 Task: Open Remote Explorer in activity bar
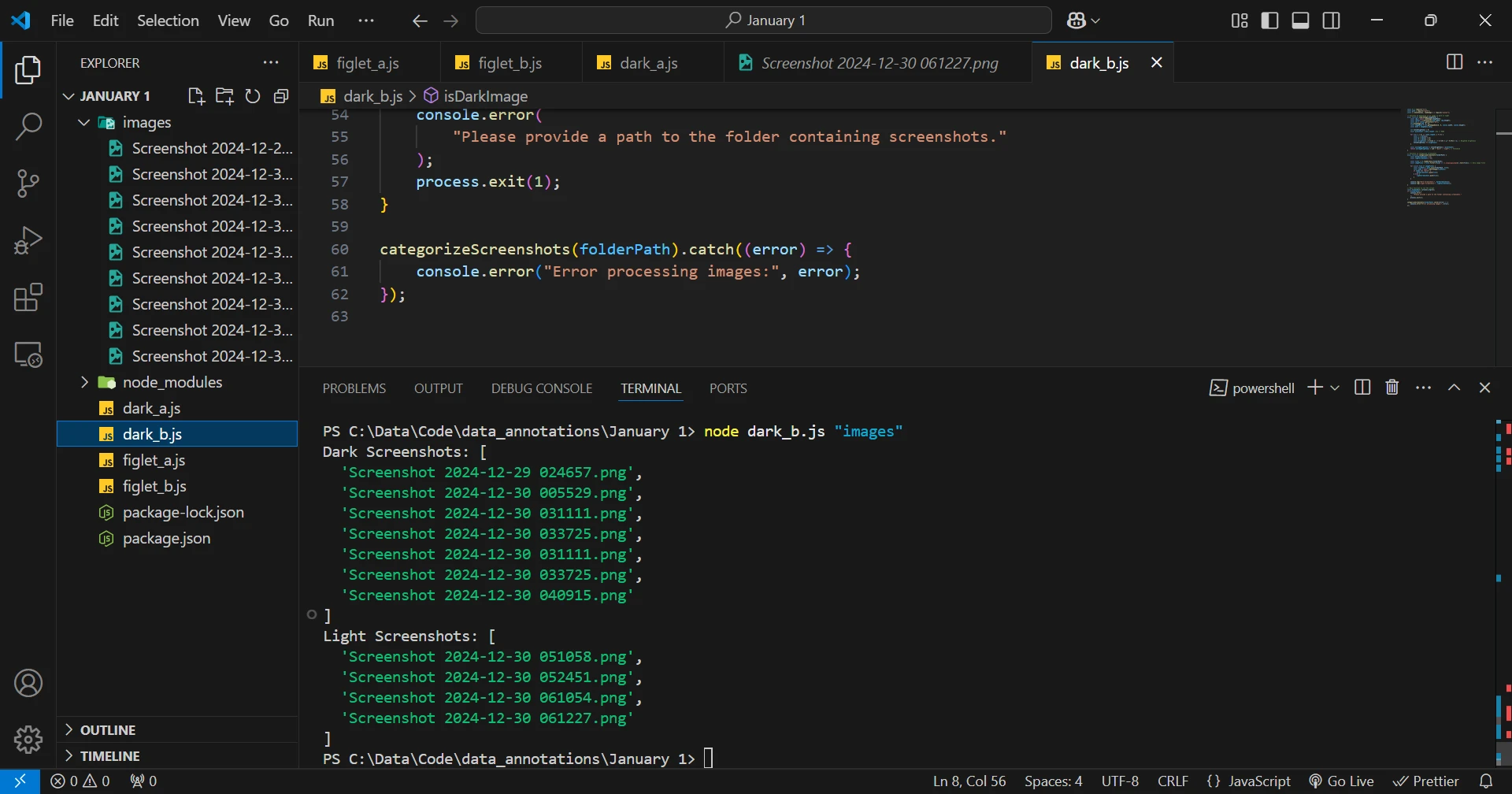[28, 354]
